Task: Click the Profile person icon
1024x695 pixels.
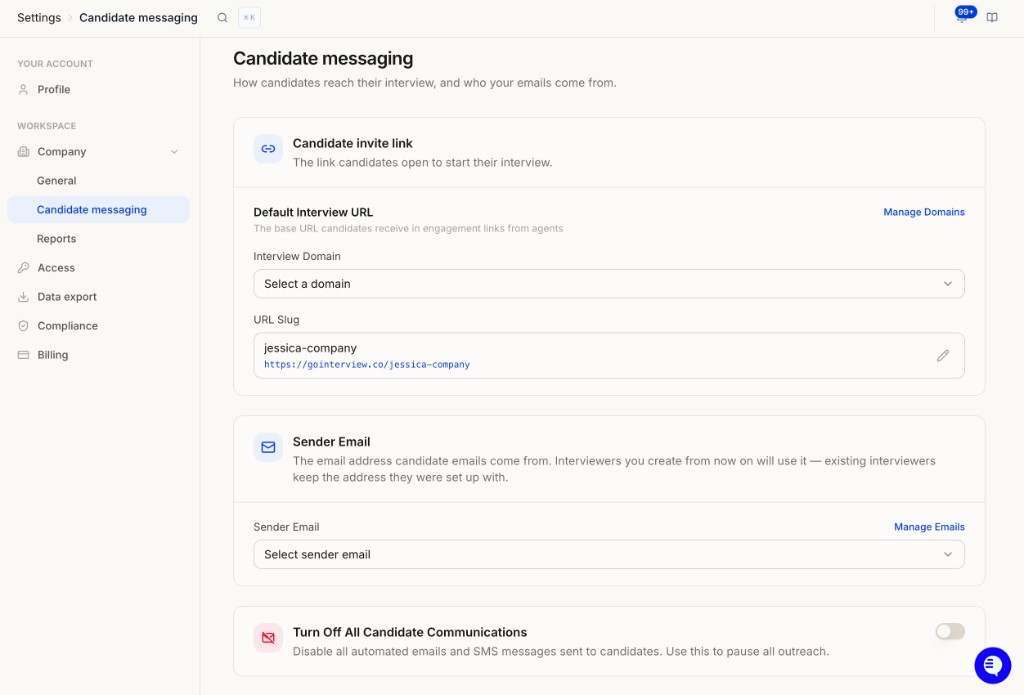Action: pos(24,89)
